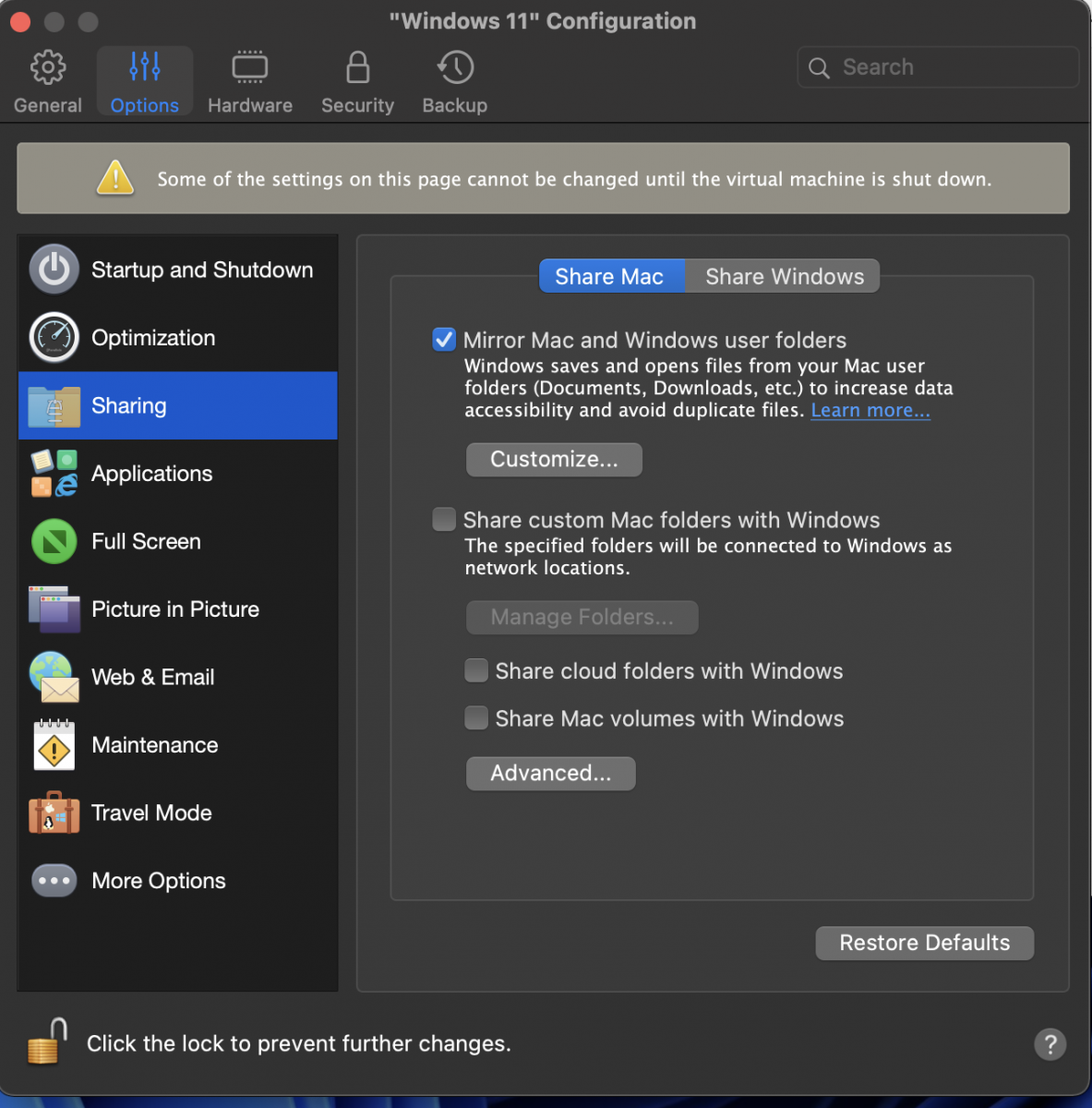The image size is (1092, 1108).
Task: Disable Mirror Mac and Windows user folders
Action: point(444,339)
